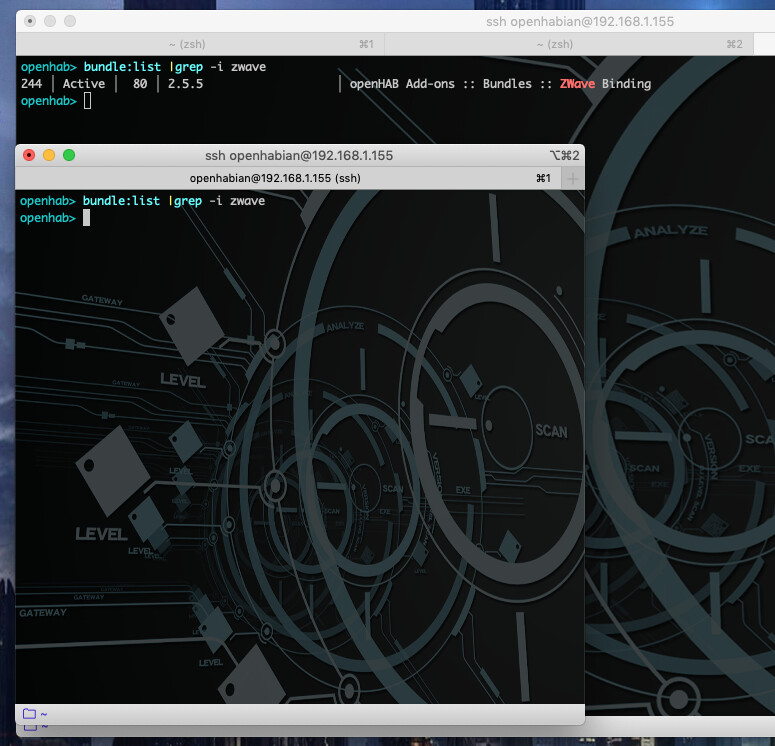Click the new tab plus button in front window
Viewport: 775px width, 746px height.
pyautogui.click(x=572, y=178)
